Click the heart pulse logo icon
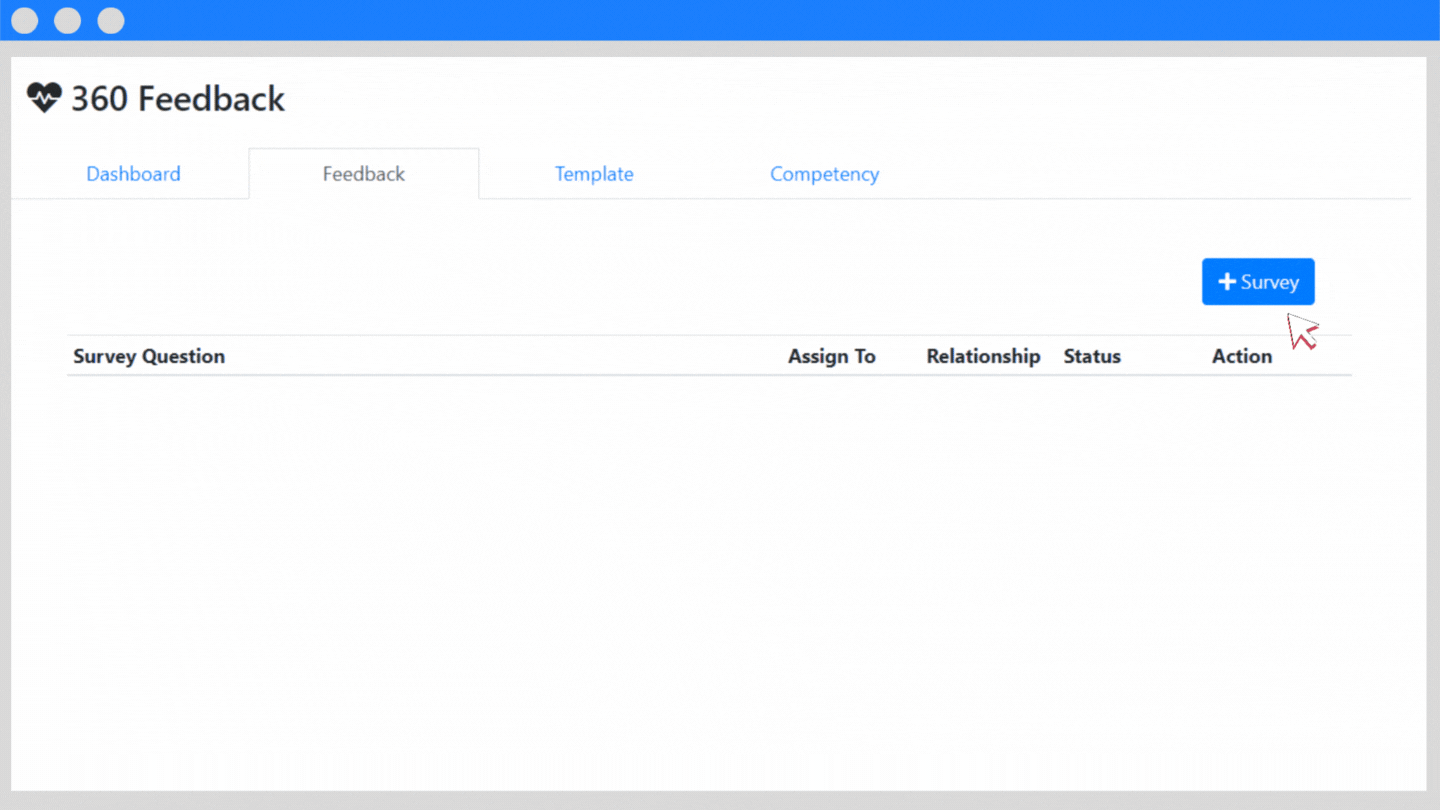 tap(44, 98)
